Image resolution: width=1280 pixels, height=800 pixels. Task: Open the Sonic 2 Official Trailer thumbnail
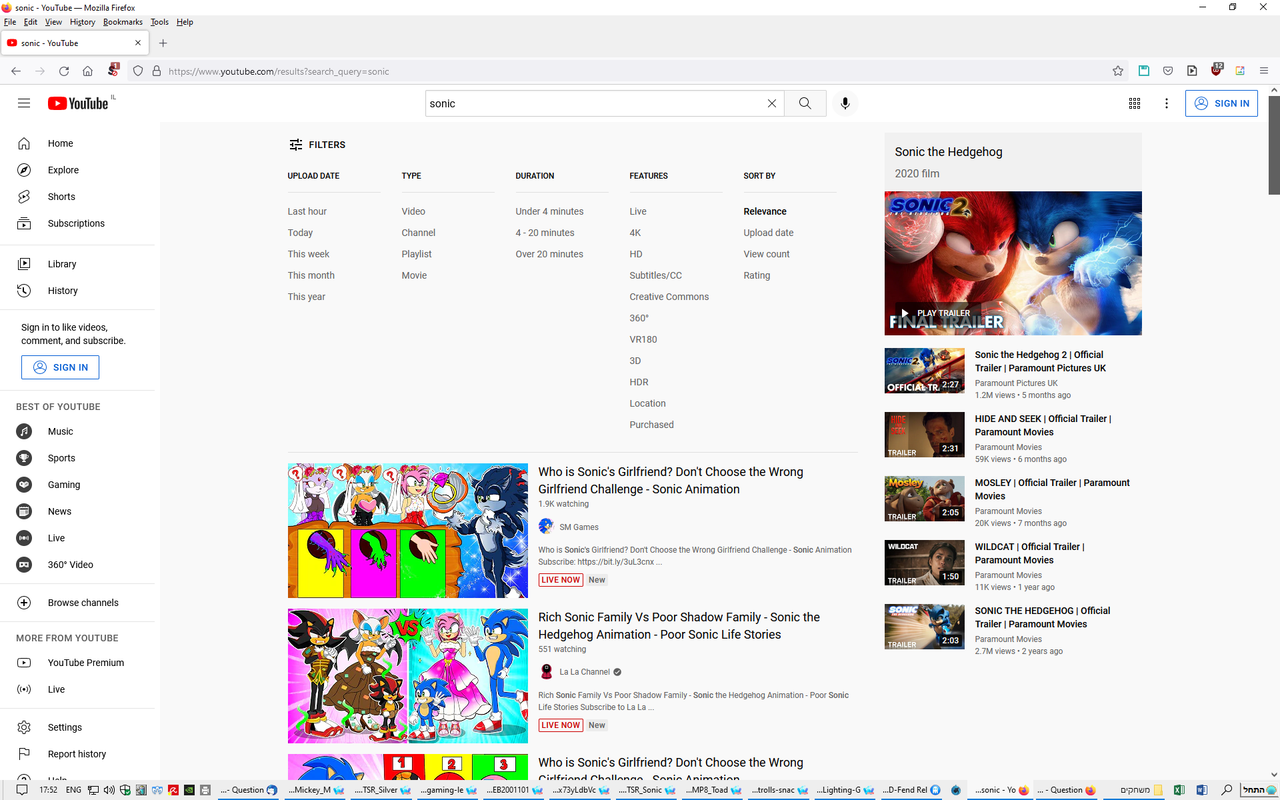coord(923,370)
